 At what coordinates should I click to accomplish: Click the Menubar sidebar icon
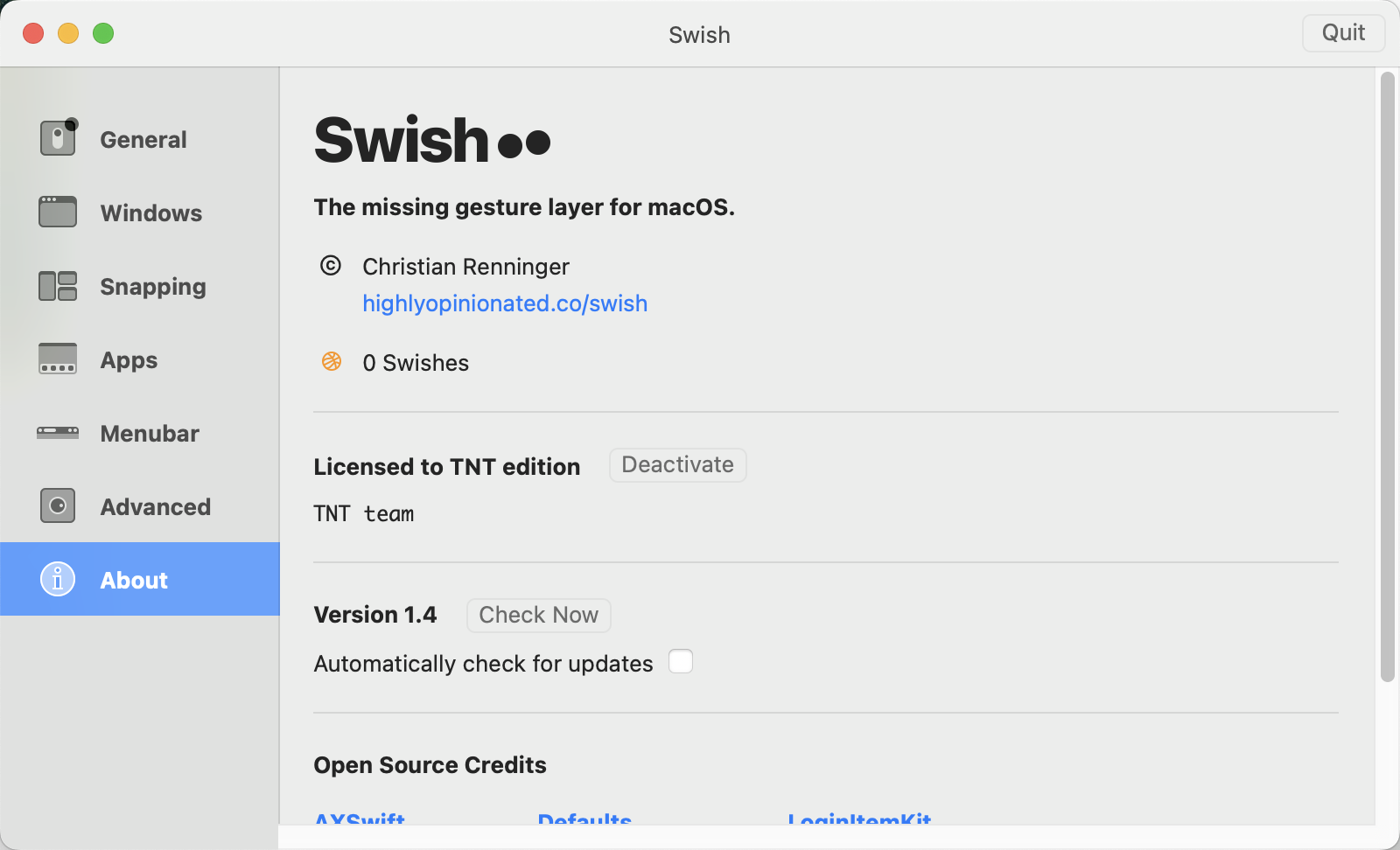click(x=58, y=432)
